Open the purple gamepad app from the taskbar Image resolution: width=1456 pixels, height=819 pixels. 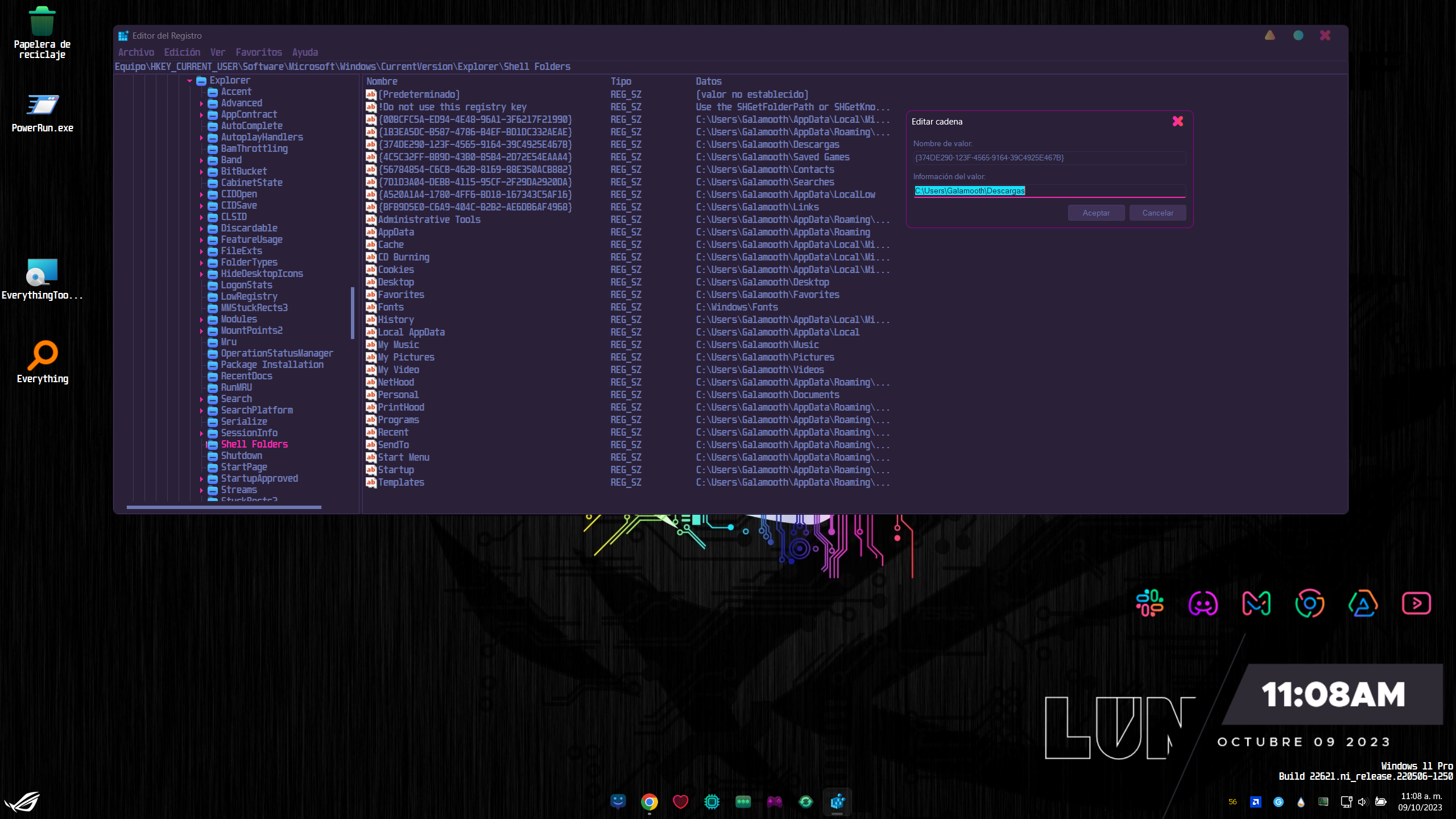point(775,802)
